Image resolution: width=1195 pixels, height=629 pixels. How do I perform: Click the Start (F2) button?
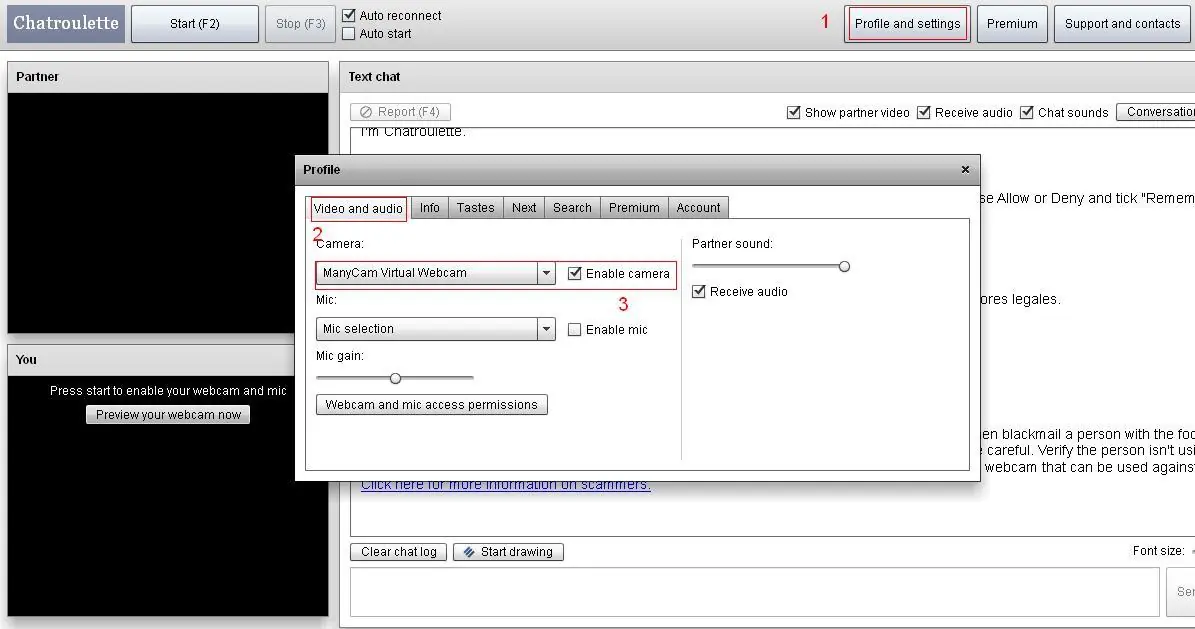[x=195, y=24]
